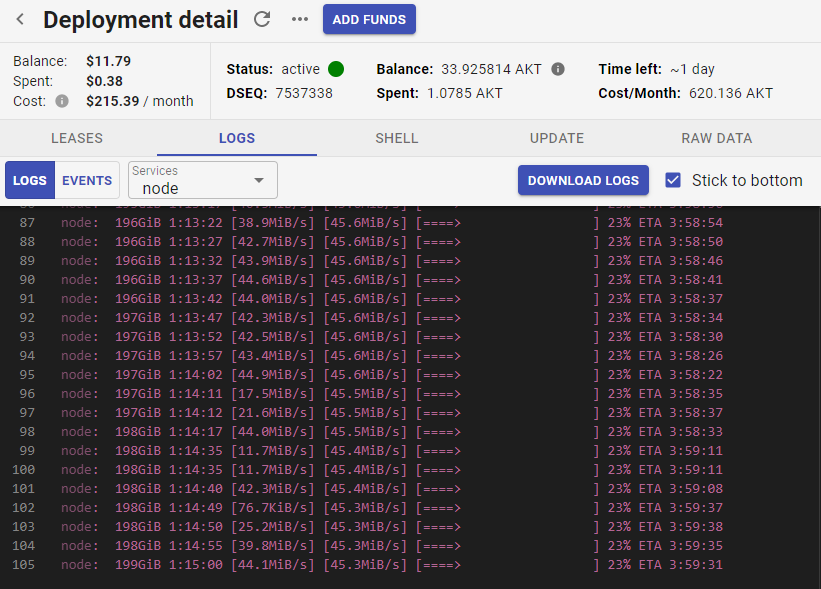The height and width of the screenshot is (589, 821).
Task: Switch to the LEASES tab
Action: coord(77,138)
